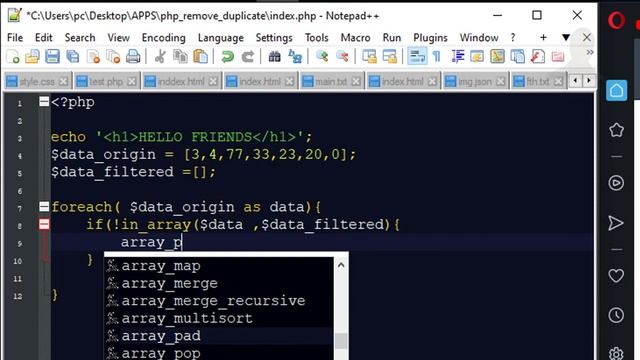Screen dimensions: 640x360
Task: Open the Macro menu
Action: tap(356, 38)
